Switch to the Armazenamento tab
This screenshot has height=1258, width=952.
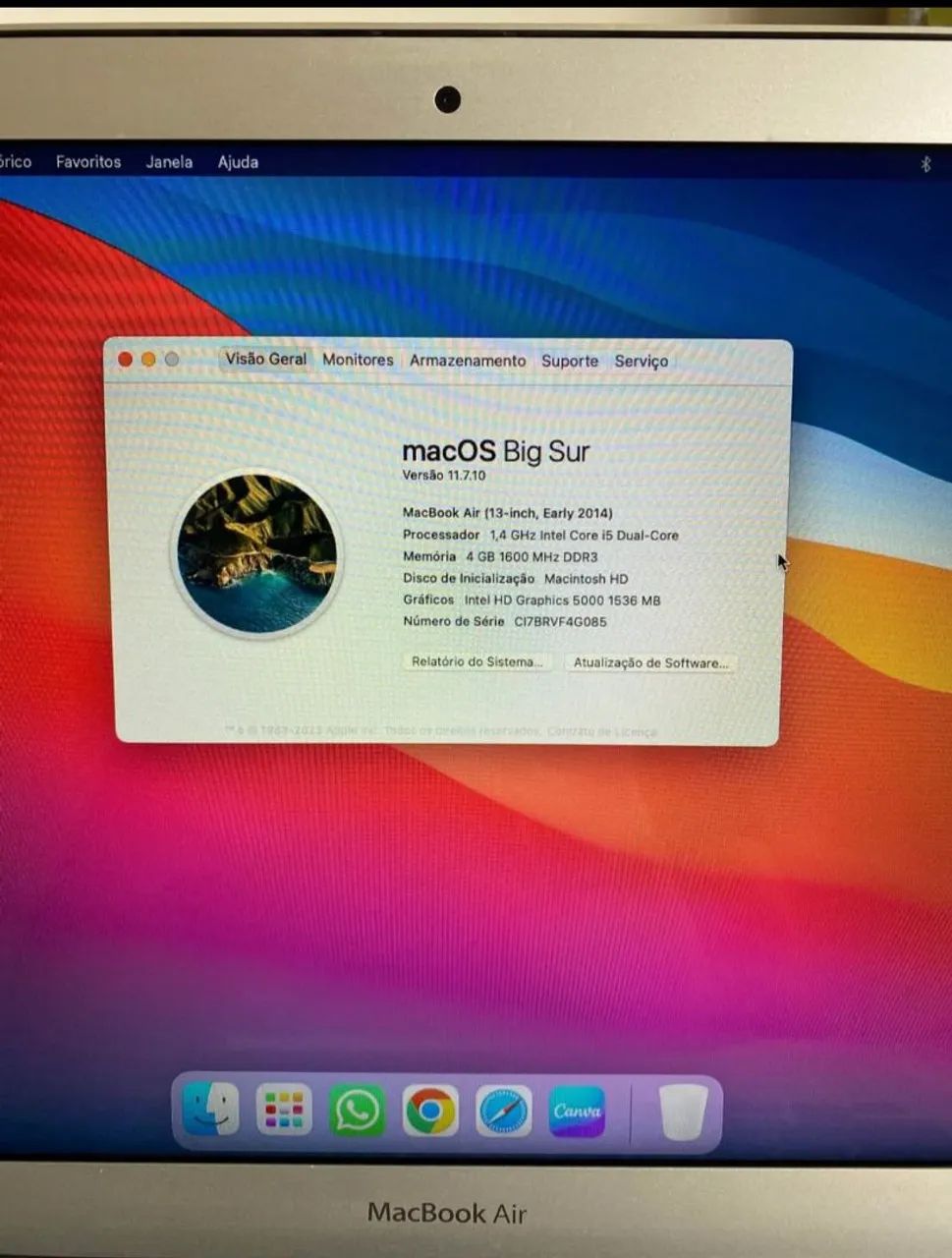point(468,361)
